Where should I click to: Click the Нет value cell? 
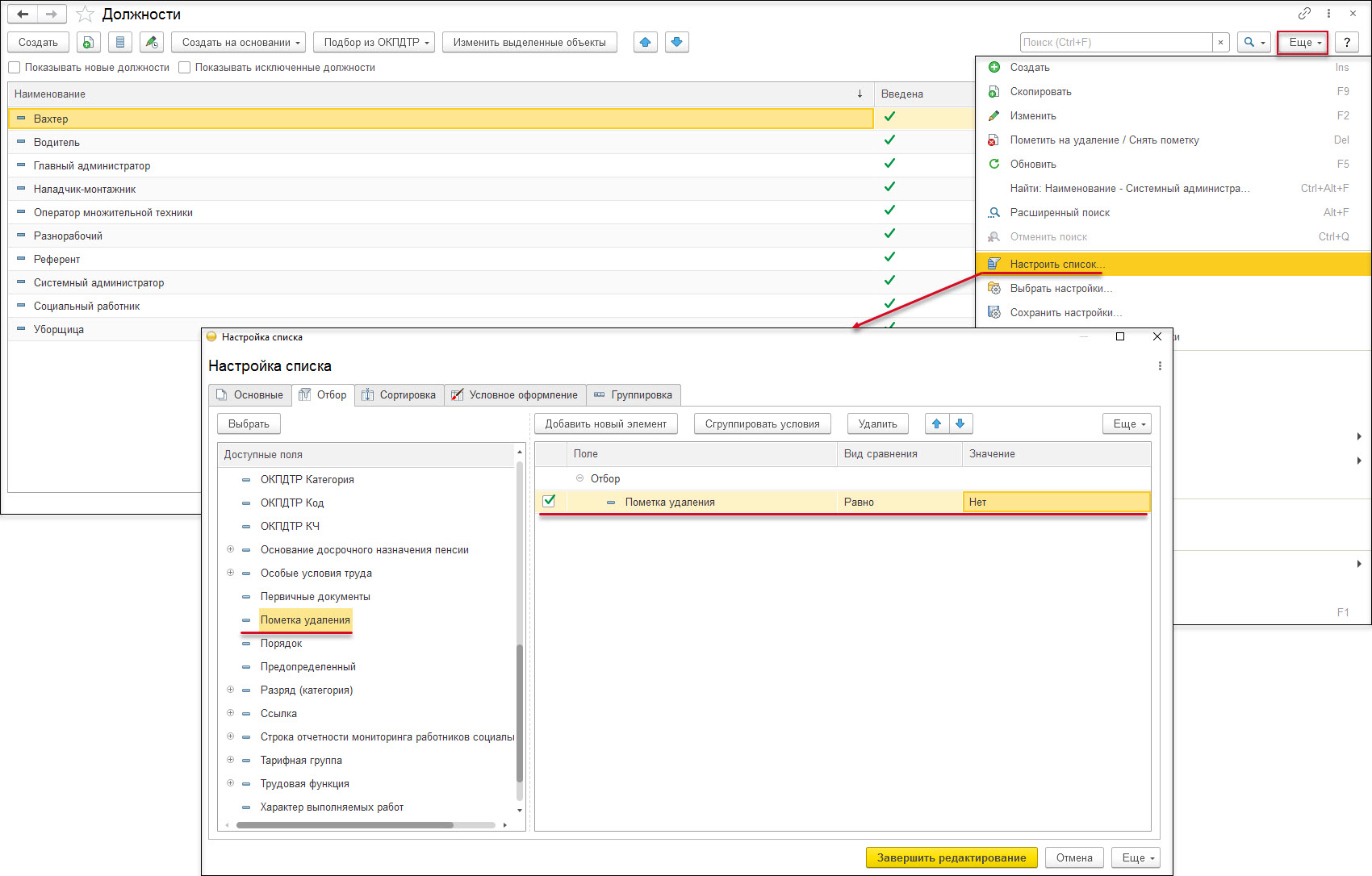pos(1056,502)
